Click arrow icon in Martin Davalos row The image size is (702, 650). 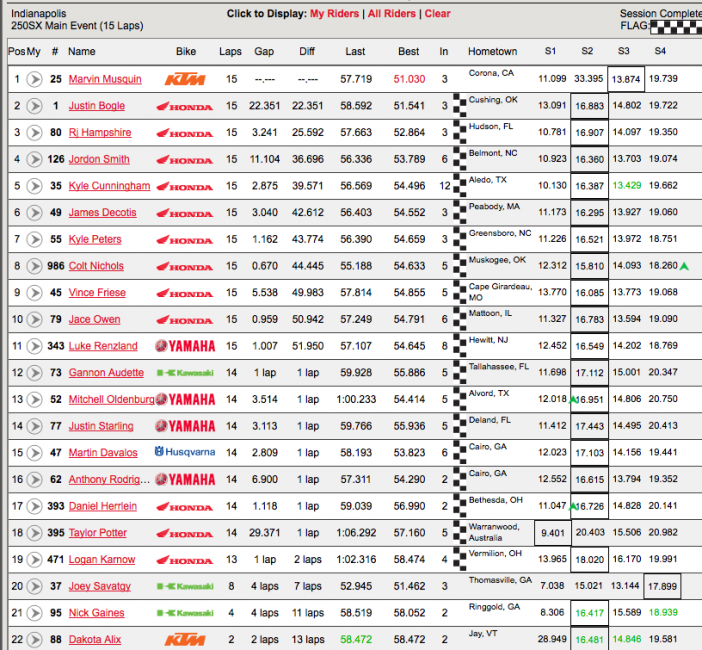tap(34, 453)
